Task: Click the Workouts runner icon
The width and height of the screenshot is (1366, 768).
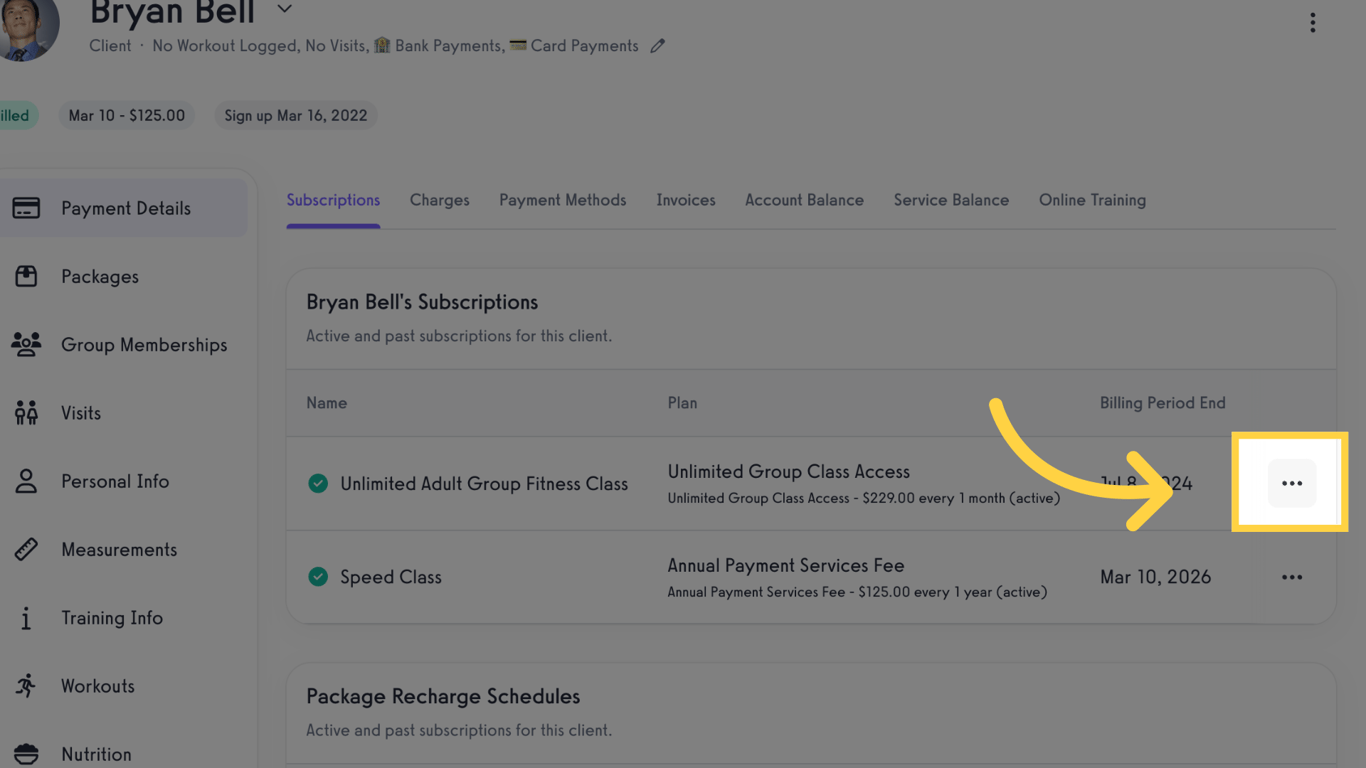Action: click(x=26, y=686)
